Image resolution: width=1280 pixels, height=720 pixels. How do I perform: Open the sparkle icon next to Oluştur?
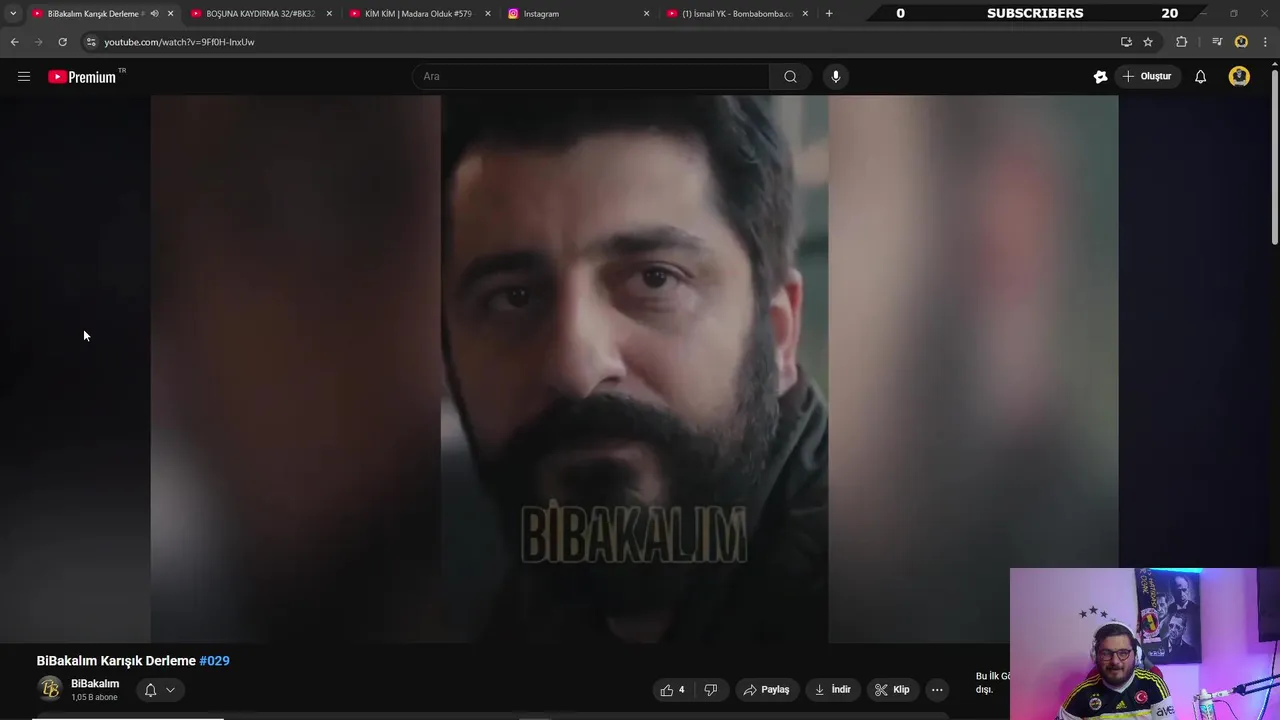(1100, 76)
